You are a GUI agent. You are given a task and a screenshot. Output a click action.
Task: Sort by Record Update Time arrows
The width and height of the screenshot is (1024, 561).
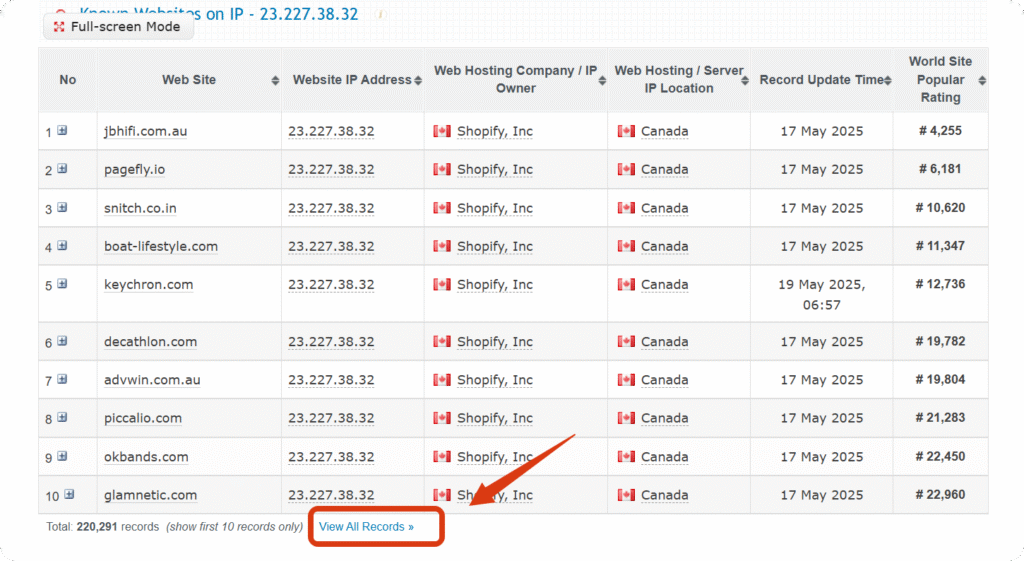tap(888, 80)
